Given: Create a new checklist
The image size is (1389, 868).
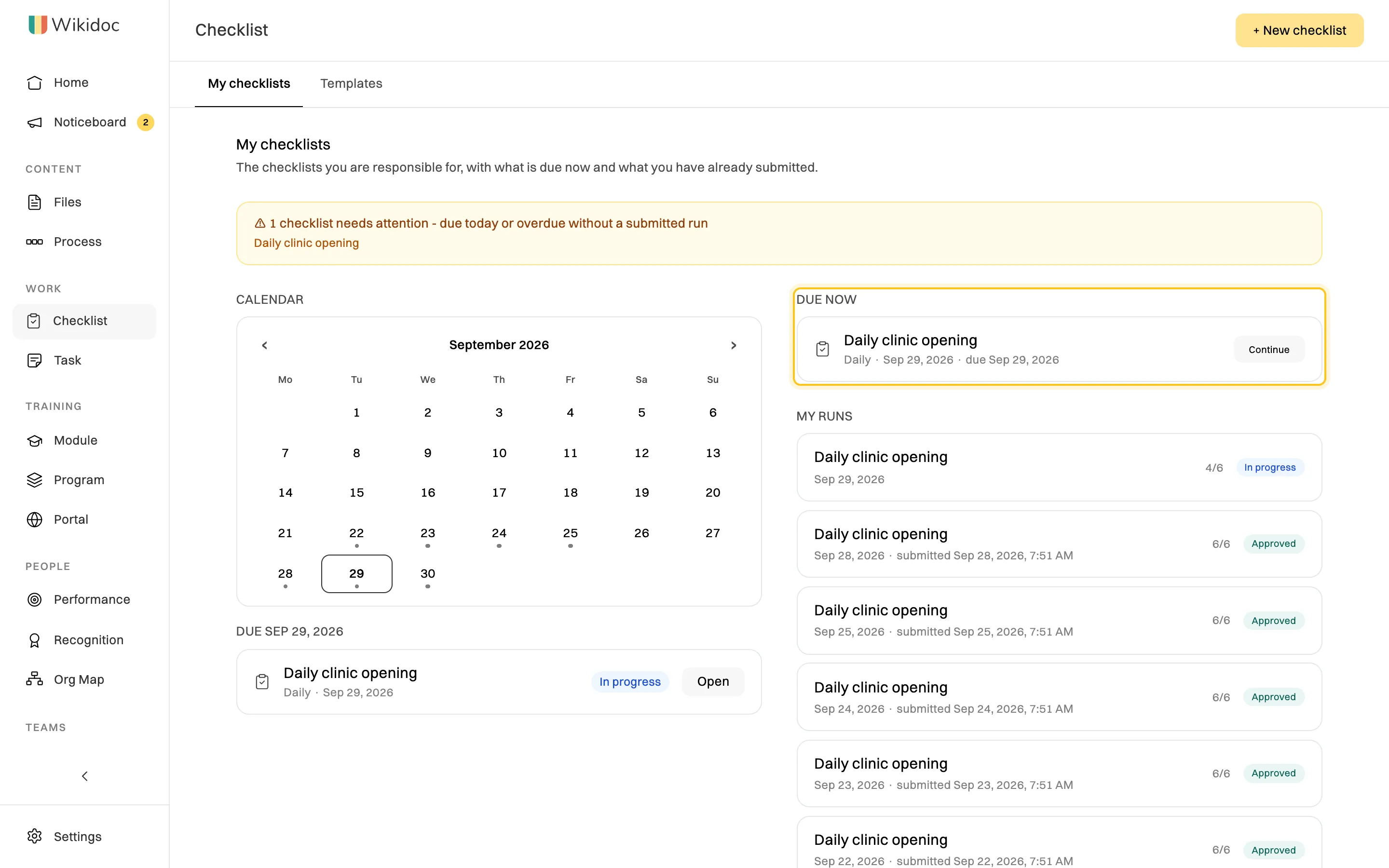Looking at the screenshot, I should point(1299,30).
